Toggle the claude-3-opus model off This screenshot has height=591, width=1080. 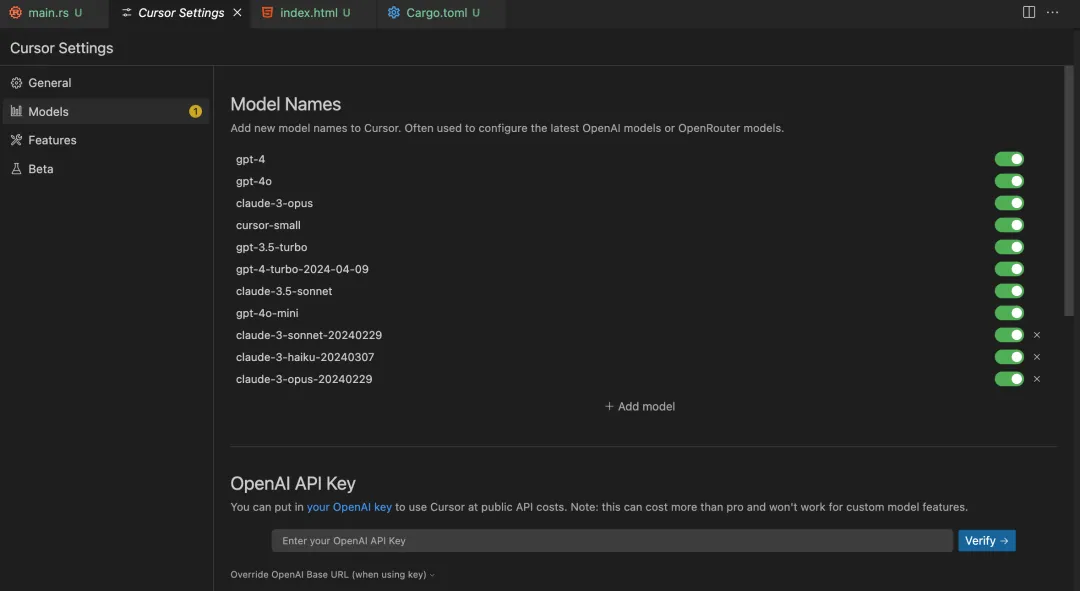1009,203
